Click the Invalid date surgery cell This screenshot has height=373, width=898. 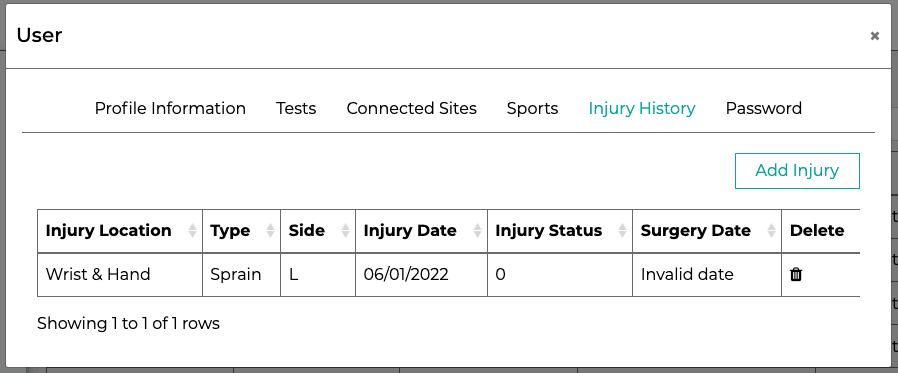707,275
